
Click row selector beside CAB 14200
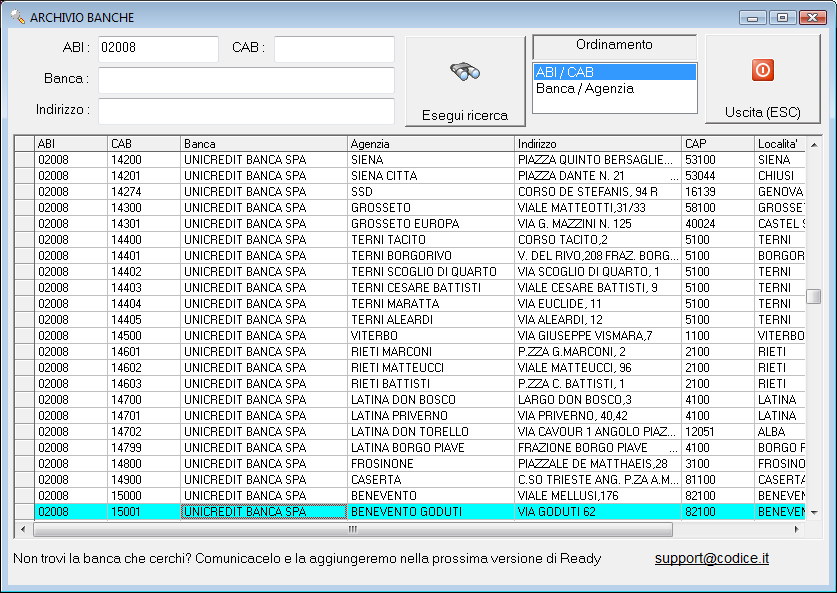[25, 160]
